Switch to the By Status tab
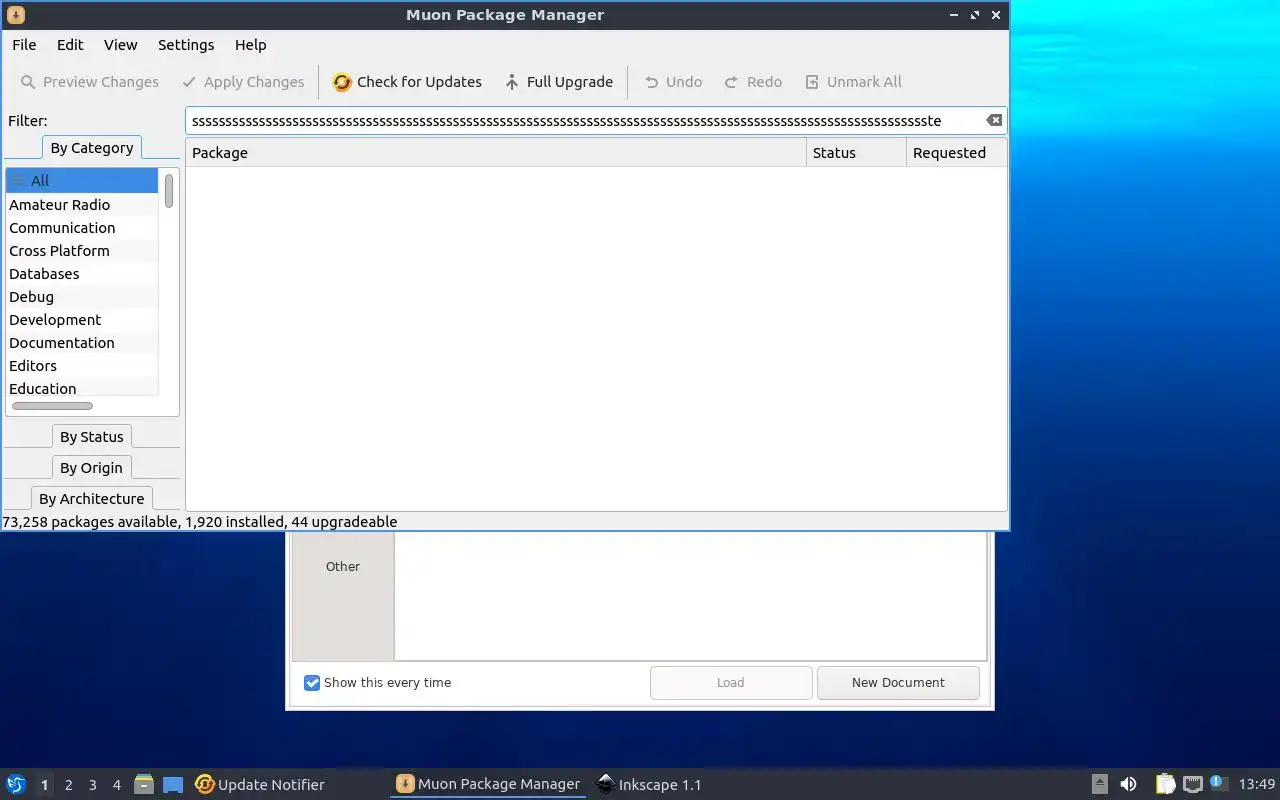 click(x=92, y=437)
